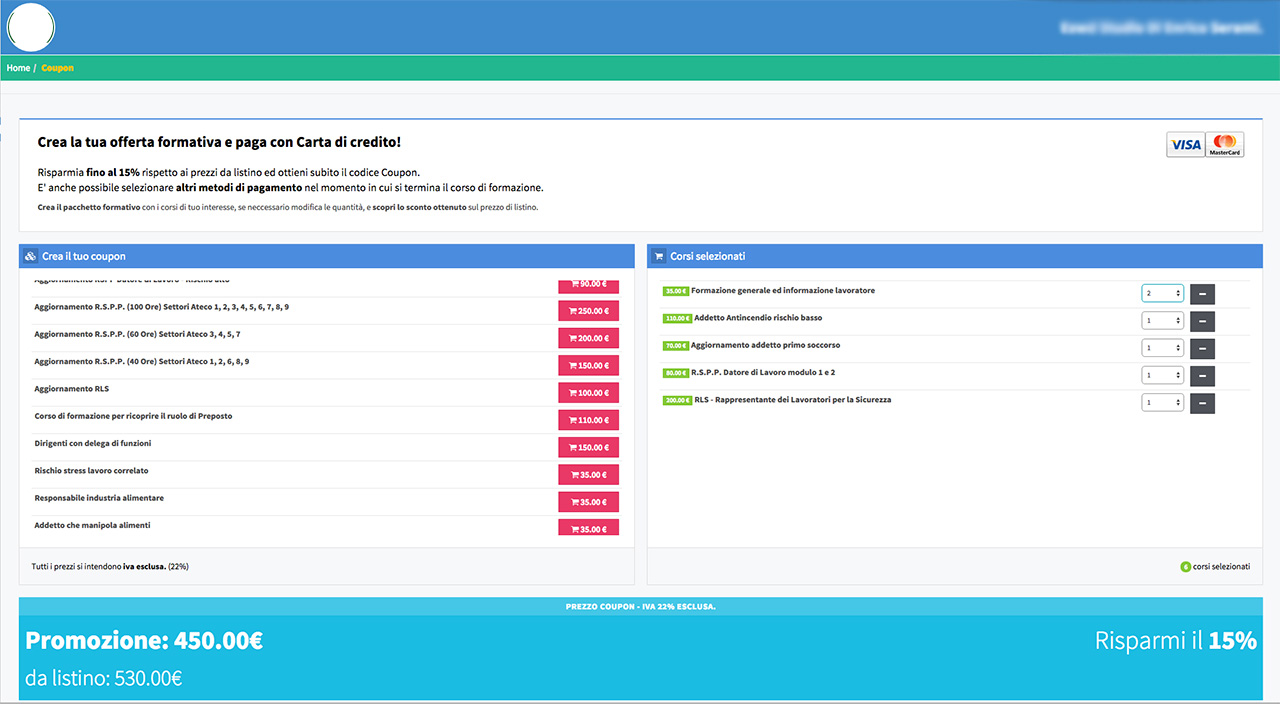Viewport: 1280px width, 704px height.
Task: Remove Addetto Antincendio rischio basso course
Action: pyautogui.click(x=1202, y=321)
